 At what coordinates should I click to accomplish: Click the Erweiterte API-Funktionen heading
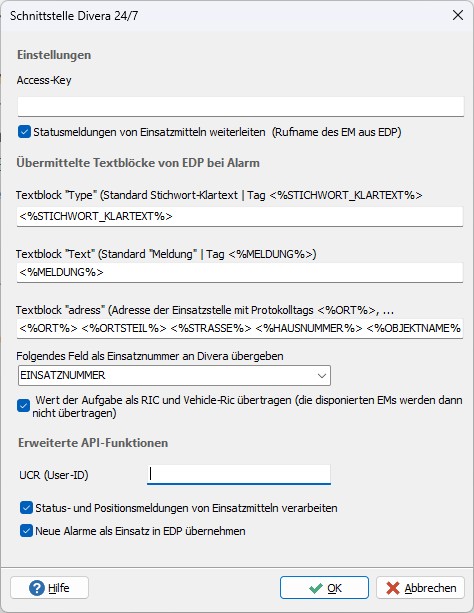pos(93,443)
